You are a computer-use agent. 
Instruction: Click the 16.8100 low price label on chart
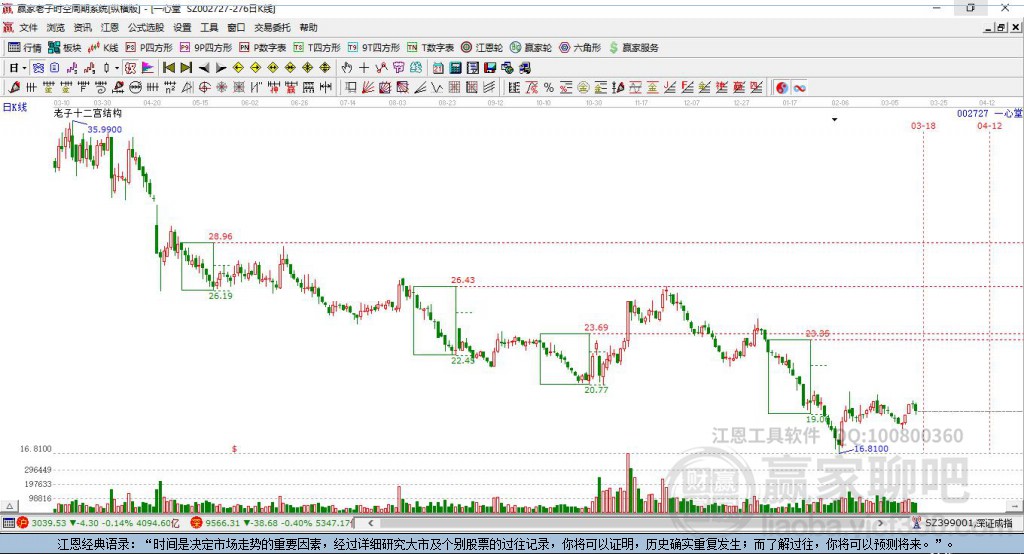[871, 449]
